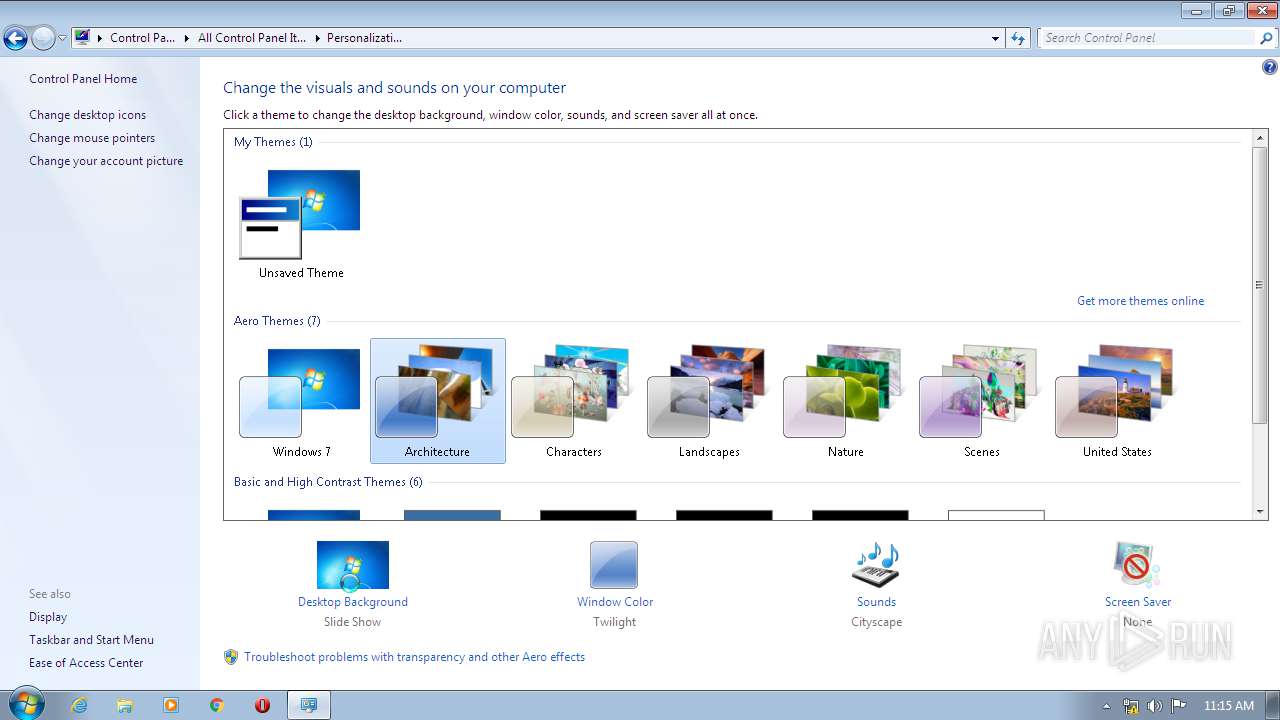Open Ease of Access Center link
1280x720 pixels.
pos(86,663)
